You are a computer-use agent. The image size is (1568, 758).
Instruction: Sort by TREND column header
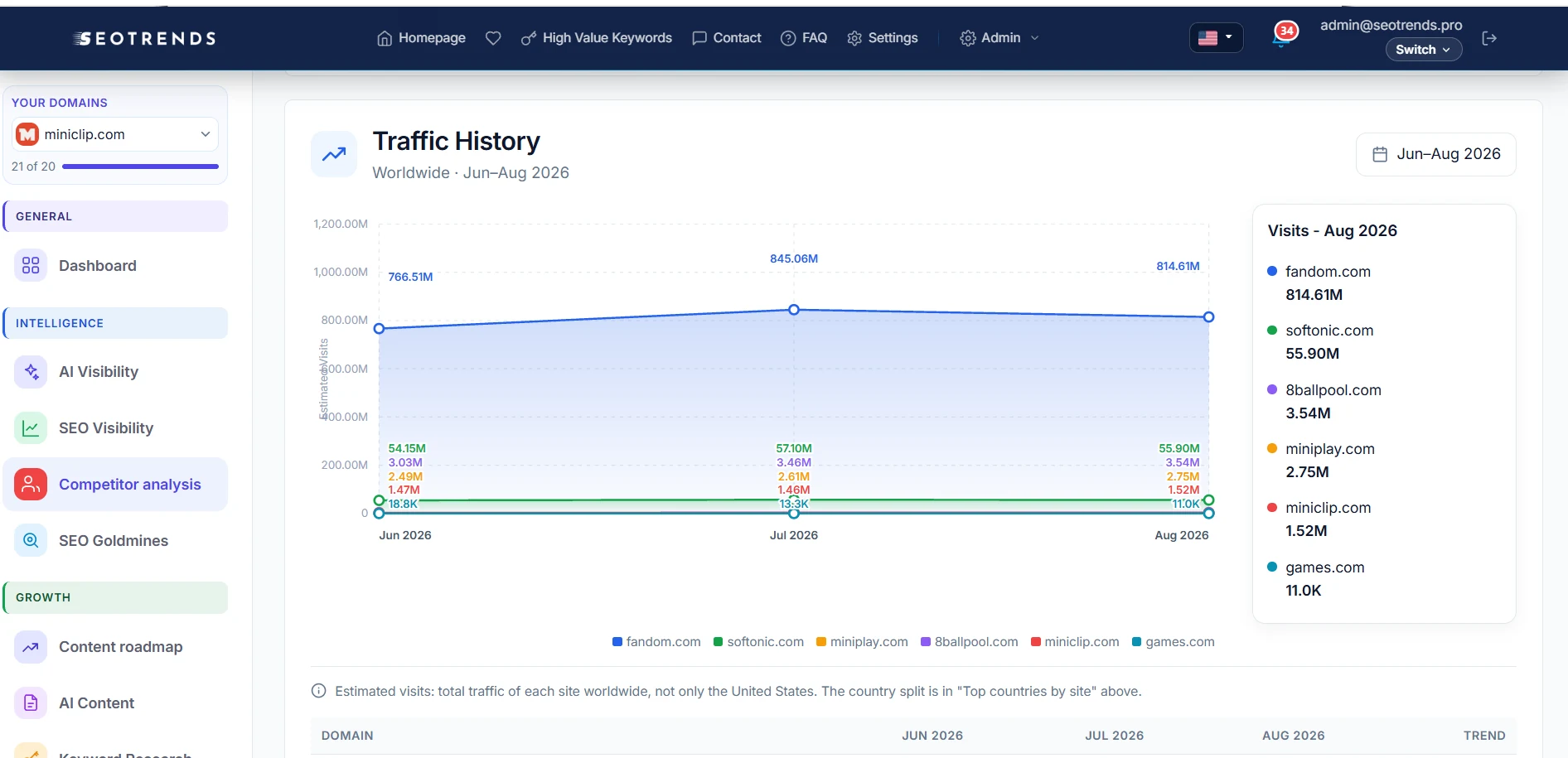pos(1484,736)
